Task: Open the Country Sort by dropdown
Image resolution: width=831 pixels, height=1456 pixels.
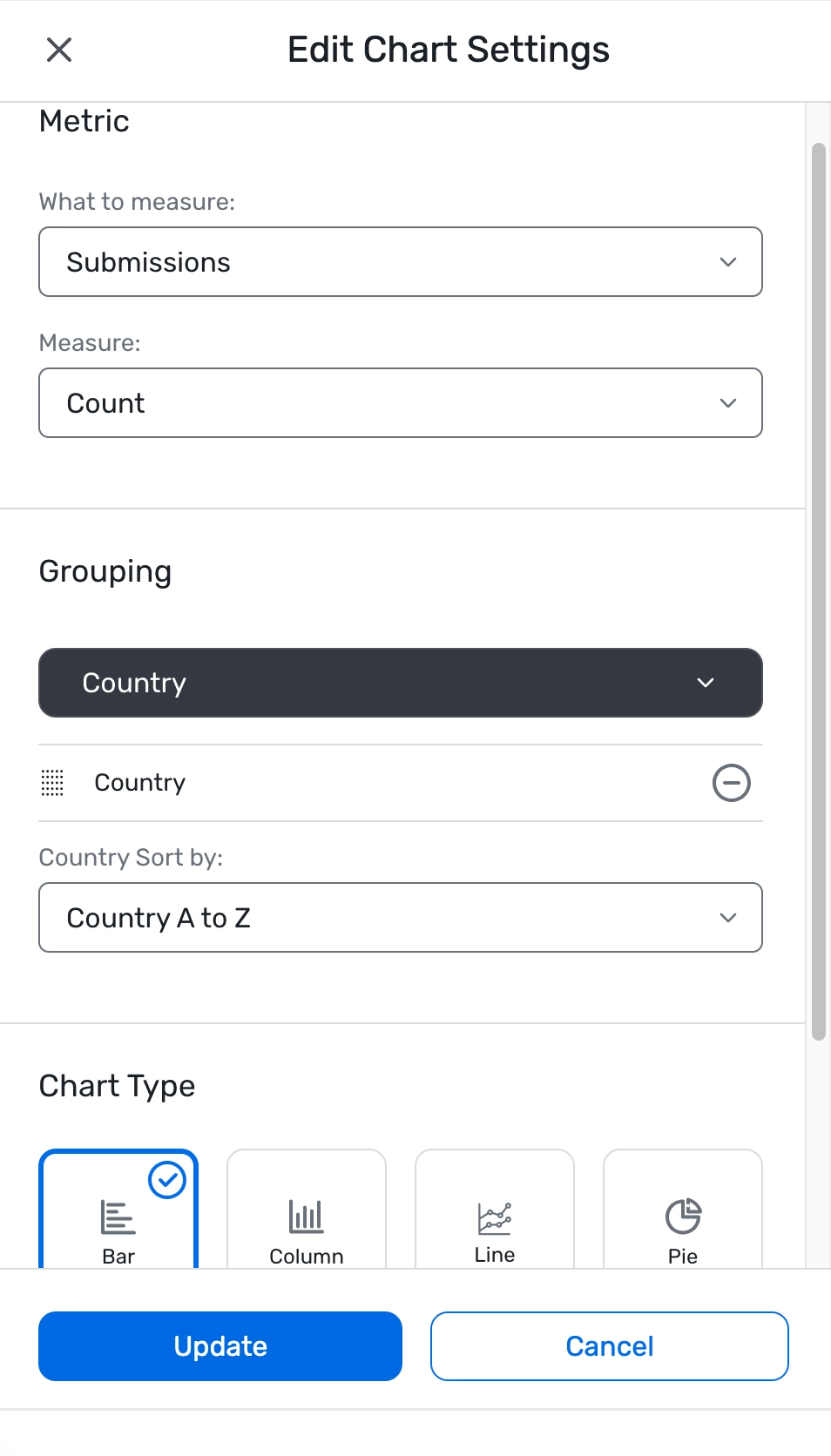Action: coord(401,918)
